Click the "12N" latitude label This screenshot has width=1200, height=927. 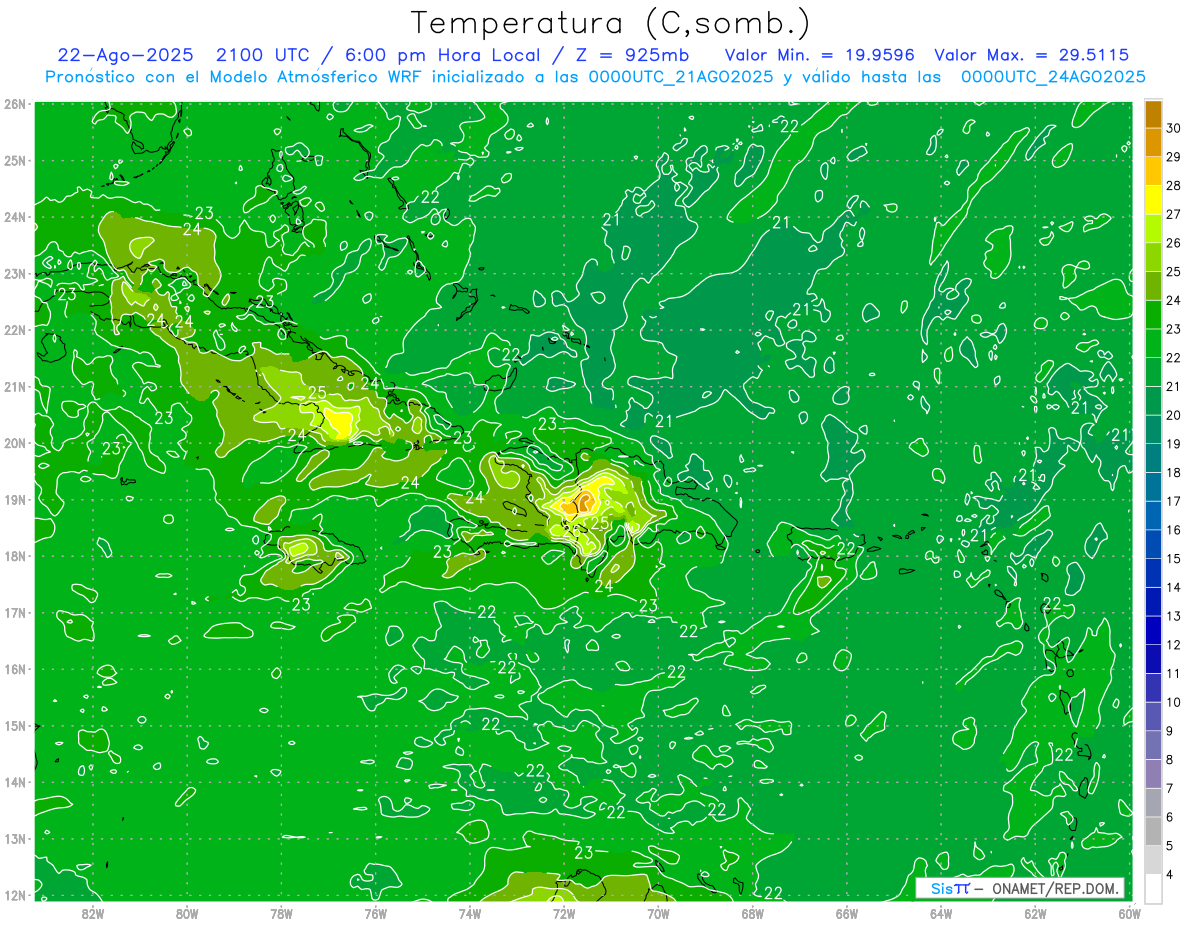point(15,895)
